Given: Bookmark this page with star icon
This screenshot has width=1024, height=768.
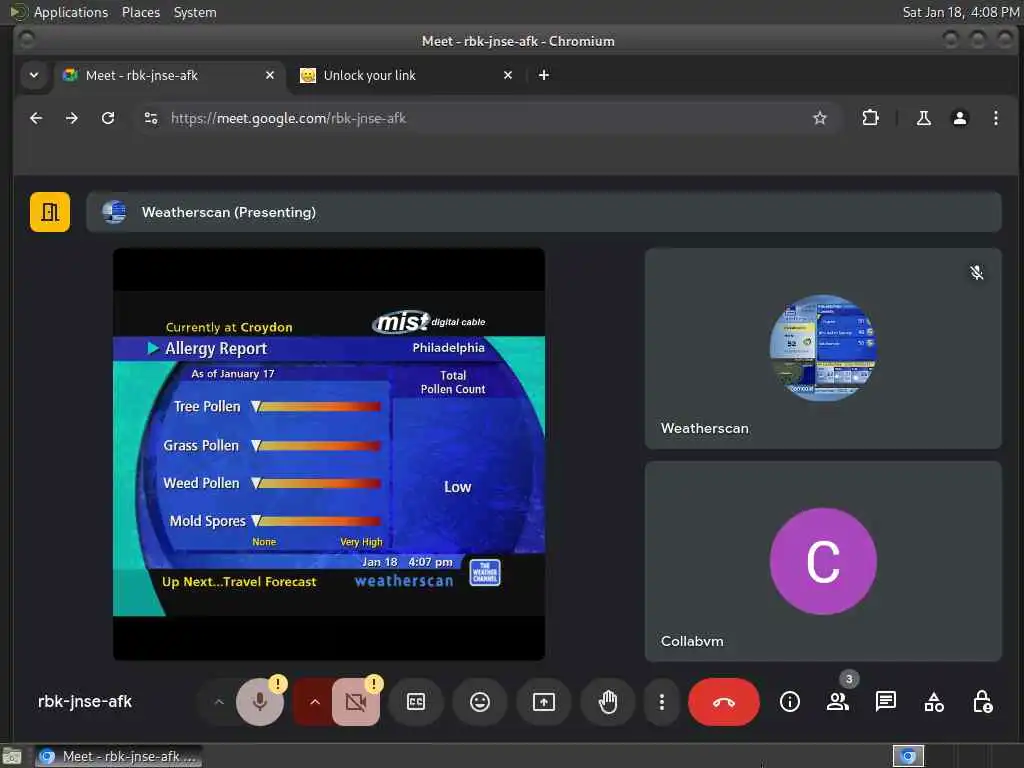Looking at the screenshot, I should click(820, 118).
